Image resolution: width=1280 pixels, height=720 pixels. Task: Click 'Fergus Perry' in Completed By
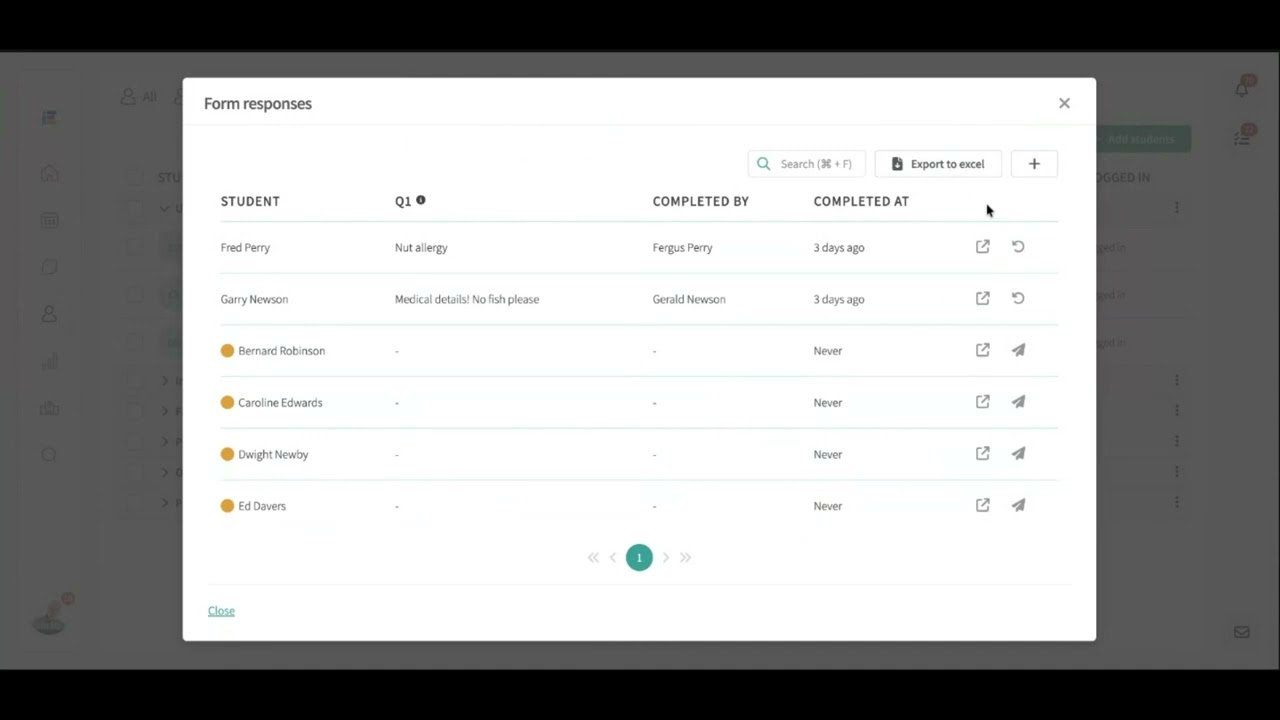pos(682,247)
